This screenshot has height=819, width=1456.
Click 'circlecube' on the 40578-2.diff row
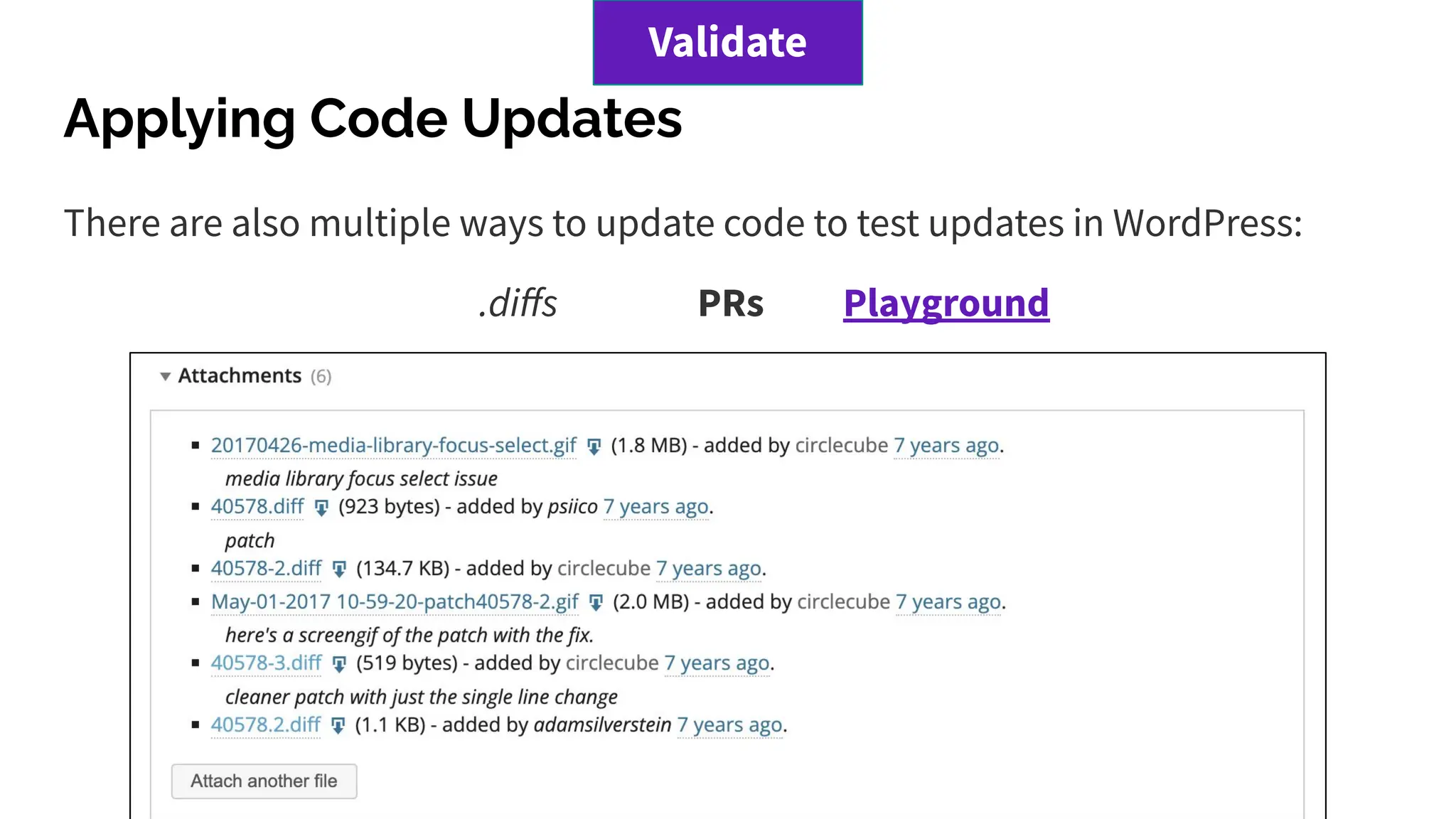(604, 568)
